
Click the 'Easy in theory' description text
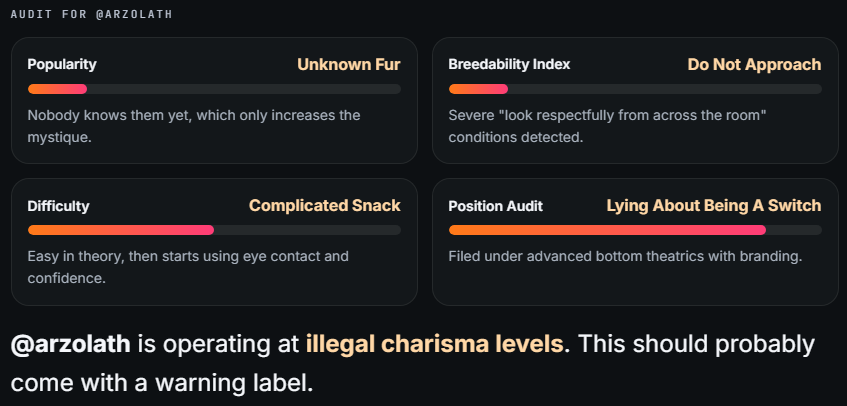click(188, 267)
